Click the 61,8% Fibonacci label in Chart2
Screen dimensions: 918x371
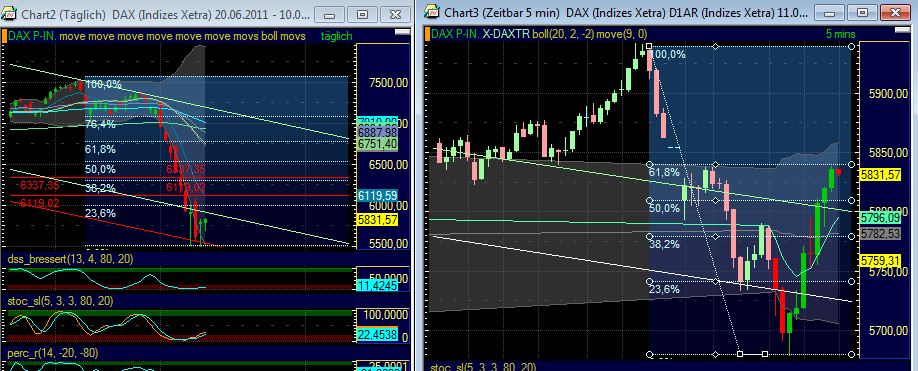point(100,149)
